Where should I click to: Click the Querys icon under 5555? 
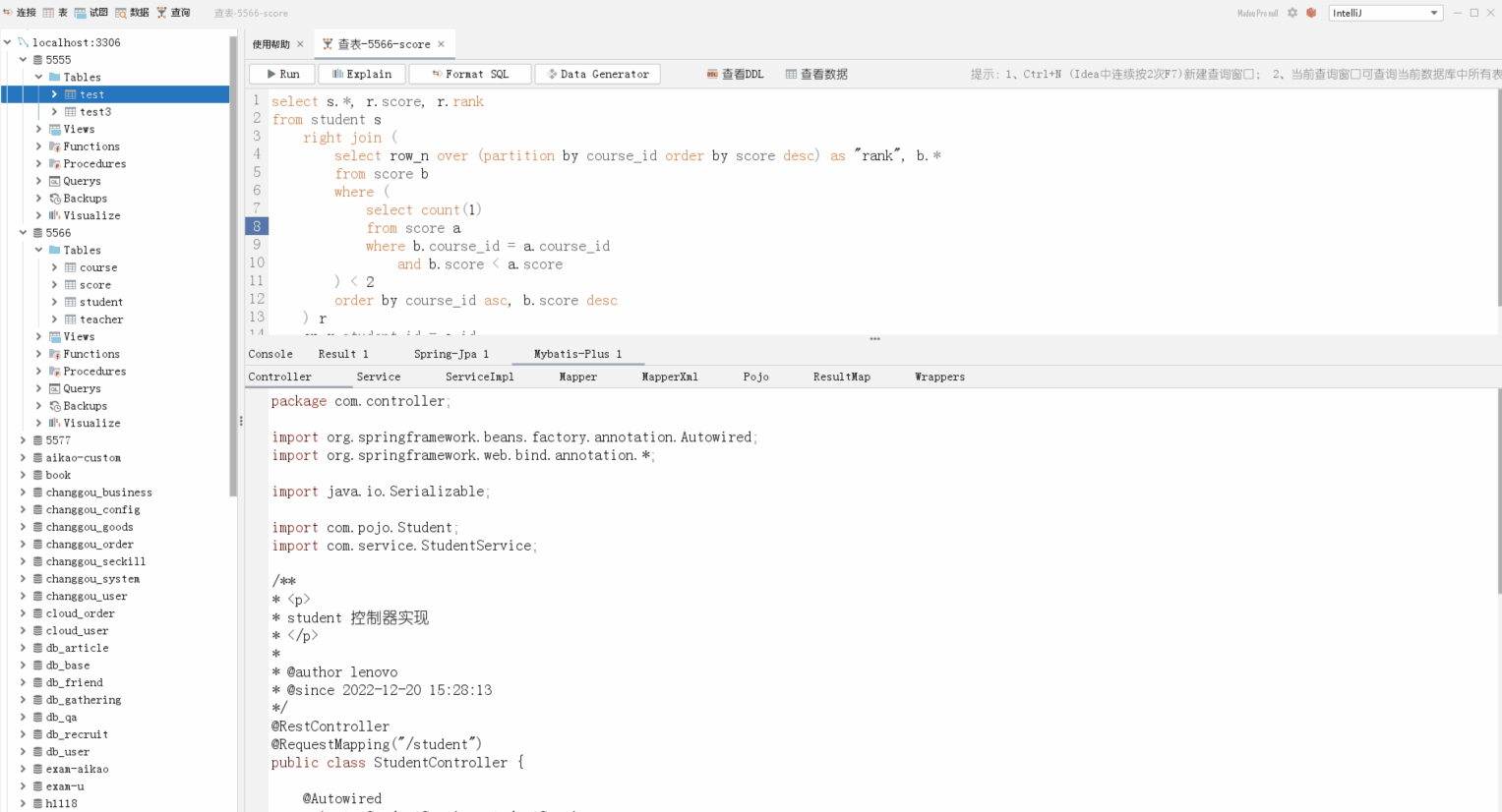(x=54, y=181)
